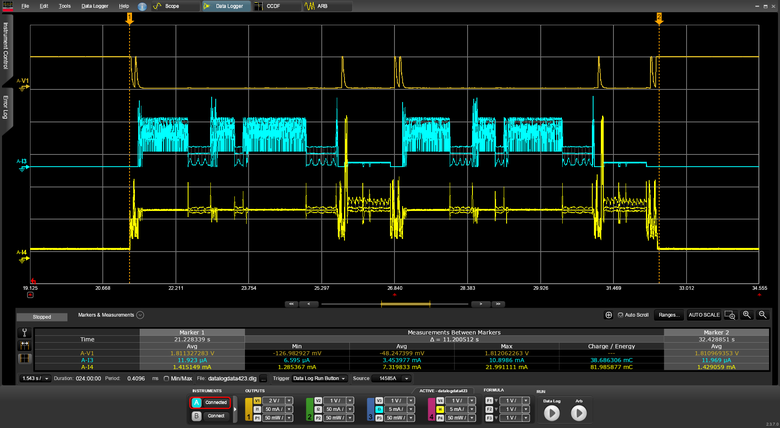Toggle the Min/Max checkbox
Screen dimensions: 780x428
pyautogui.click(x=167, y=379)
